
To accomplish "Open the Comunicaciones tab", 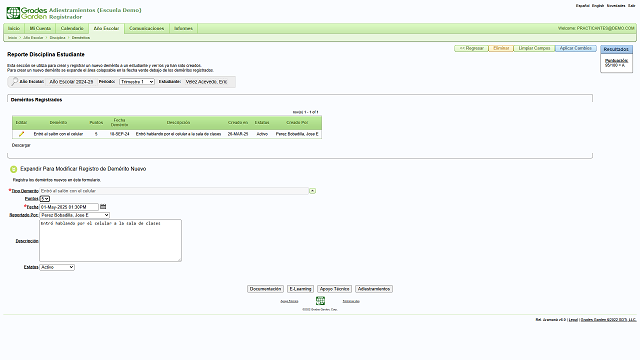I will [147, 29].
